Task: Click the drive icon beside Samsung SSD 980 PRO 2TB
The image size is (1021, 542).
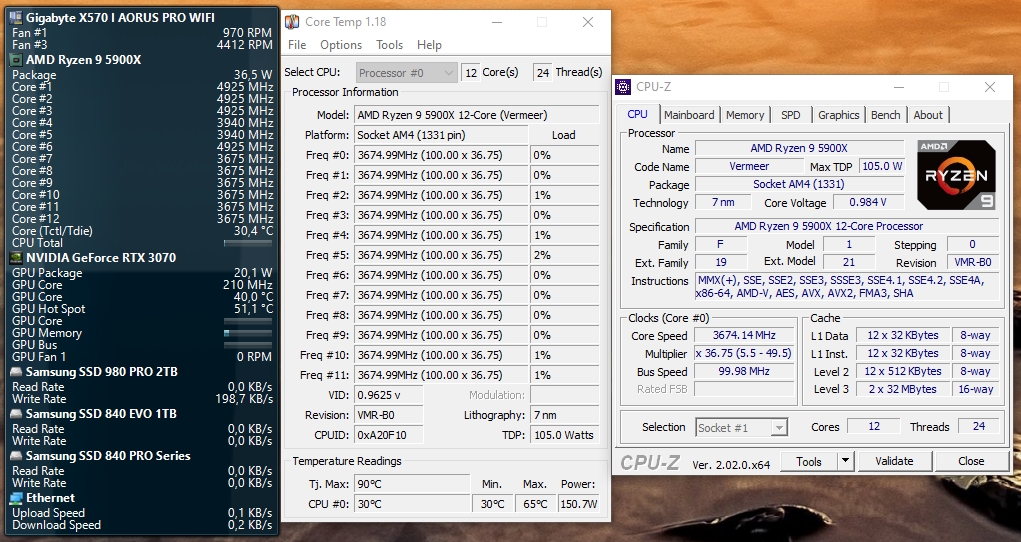Action: tap(17, 372)
